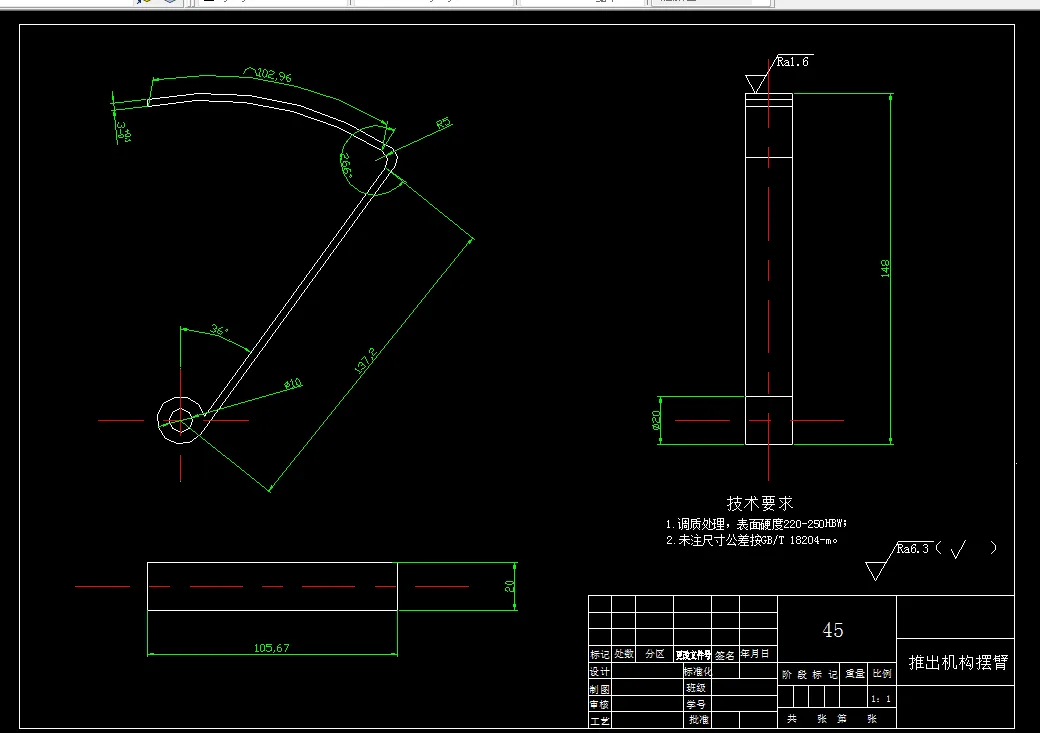Select the 分区 cell

tap(655, 654)
